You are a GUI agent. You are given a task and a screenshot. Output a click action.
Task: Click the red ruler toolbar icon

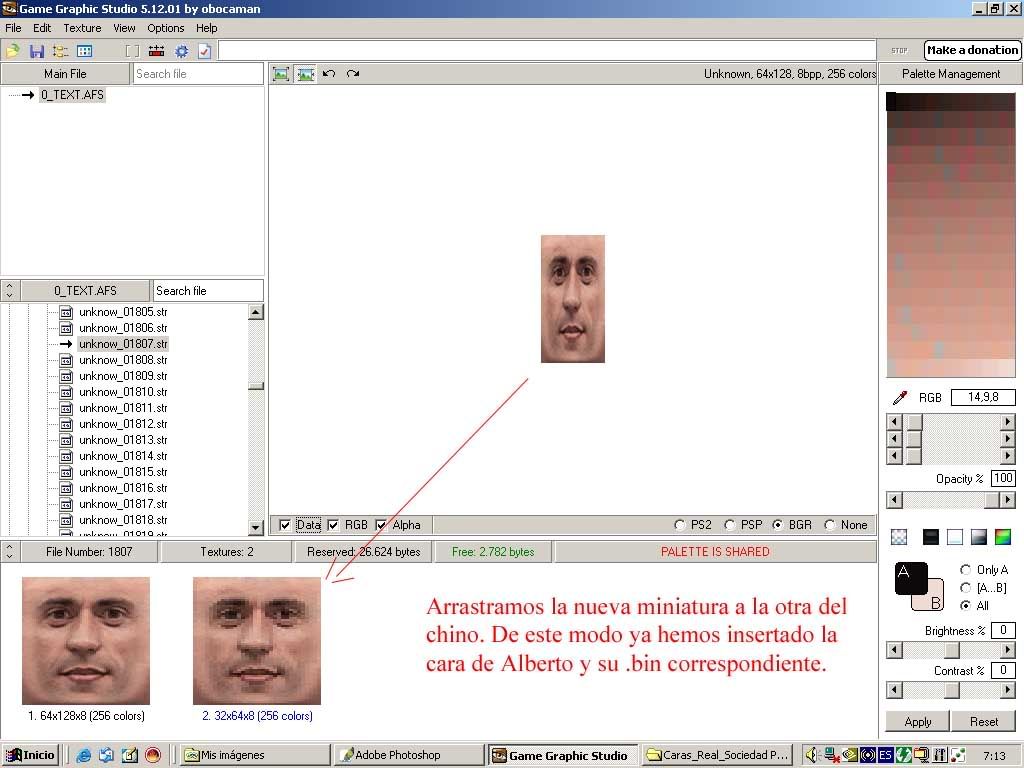(157, 51)
